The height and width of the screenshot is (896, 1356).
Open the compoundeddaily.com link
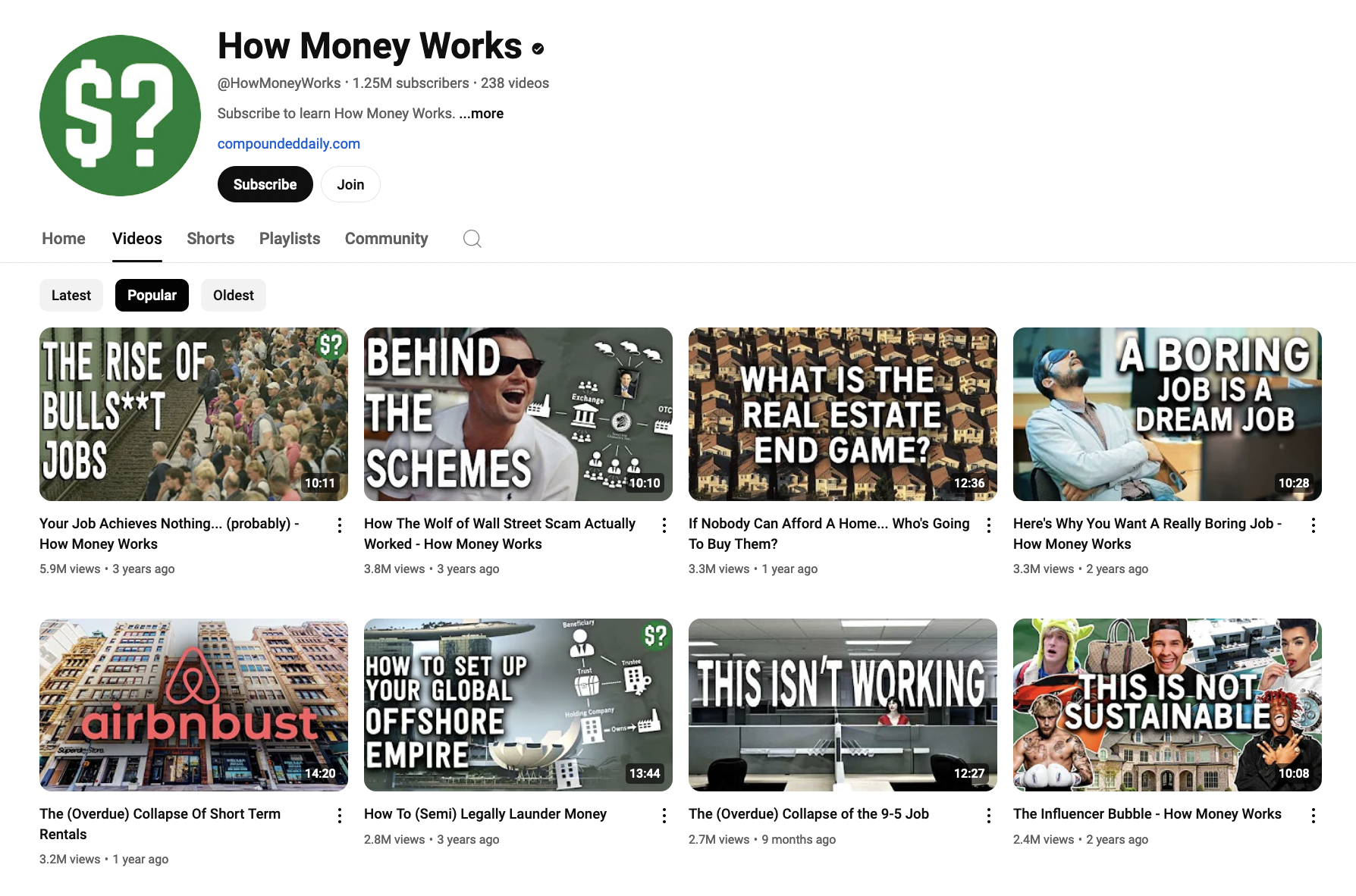click(289, 144)
